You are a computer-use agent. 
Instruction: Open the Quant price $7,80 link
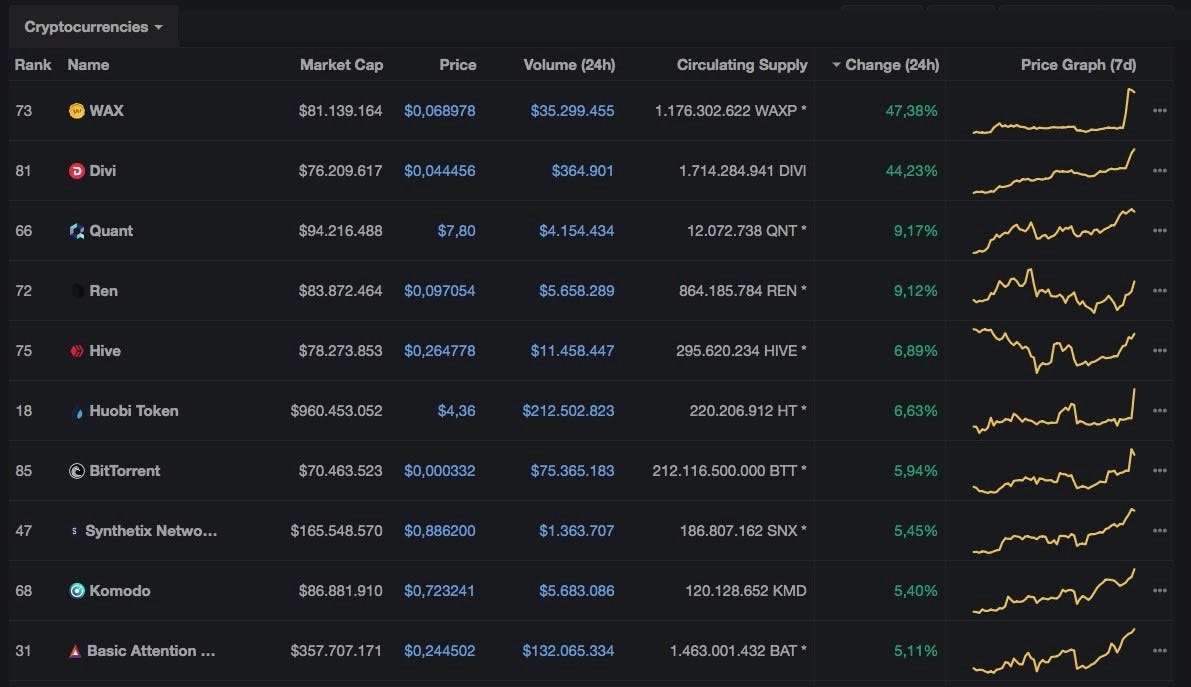[456, 231]
